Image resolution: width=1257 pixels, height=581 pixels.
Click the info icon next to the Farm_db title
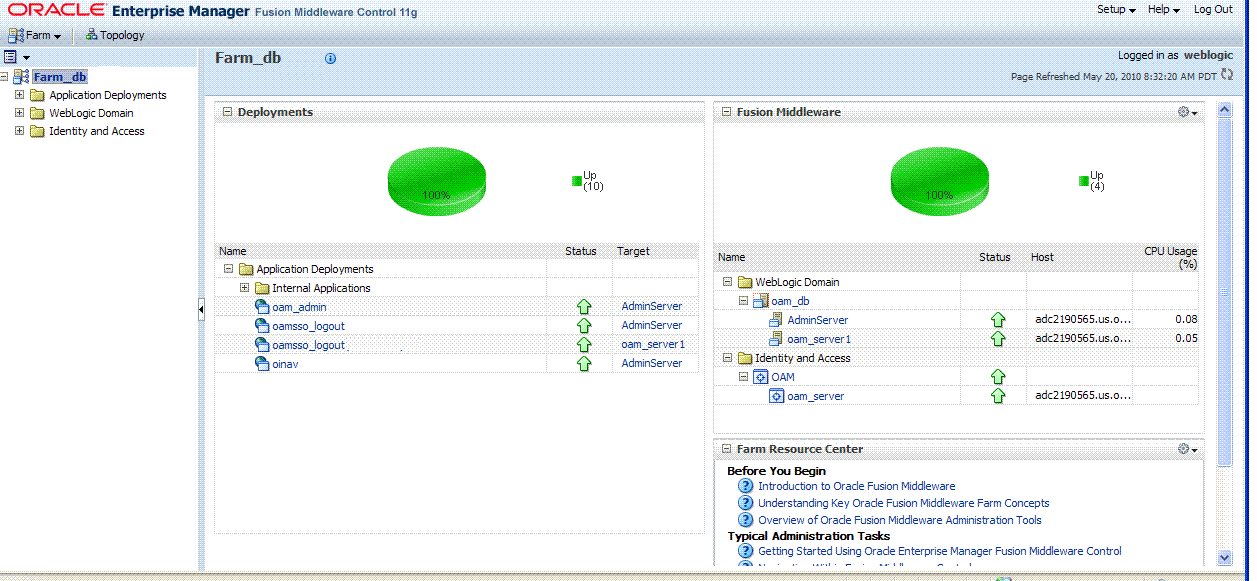(331, 58)
